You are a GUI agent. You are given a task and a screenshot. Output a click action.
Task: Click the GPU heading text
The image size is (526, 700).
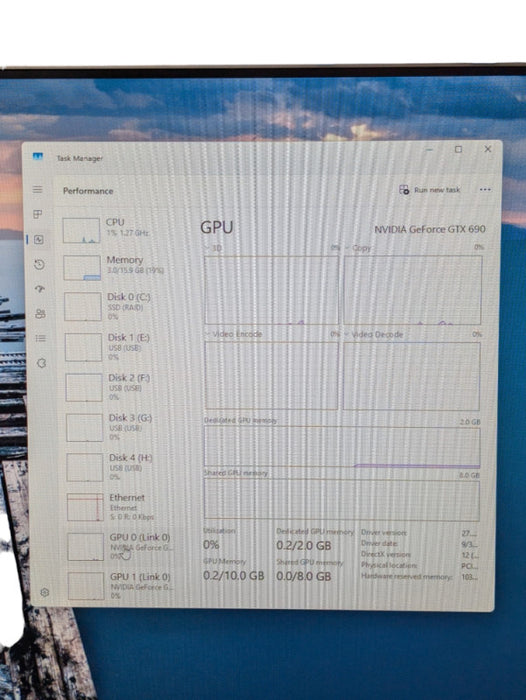[217, 227]
